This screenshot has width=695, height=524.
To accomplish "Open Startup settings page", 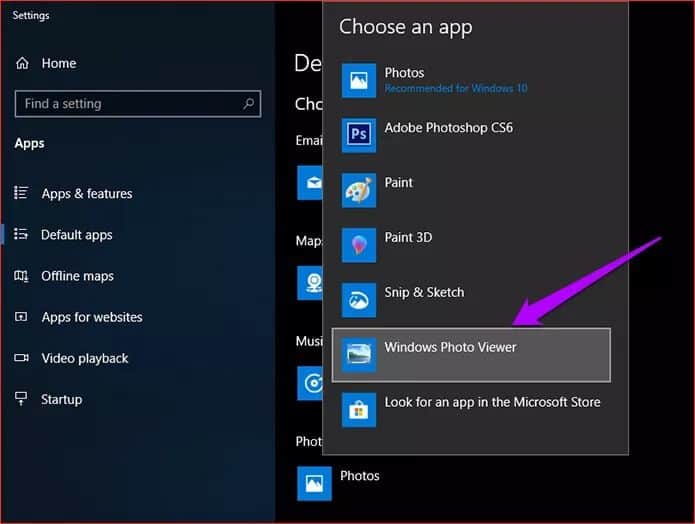I will click(62, 399).
